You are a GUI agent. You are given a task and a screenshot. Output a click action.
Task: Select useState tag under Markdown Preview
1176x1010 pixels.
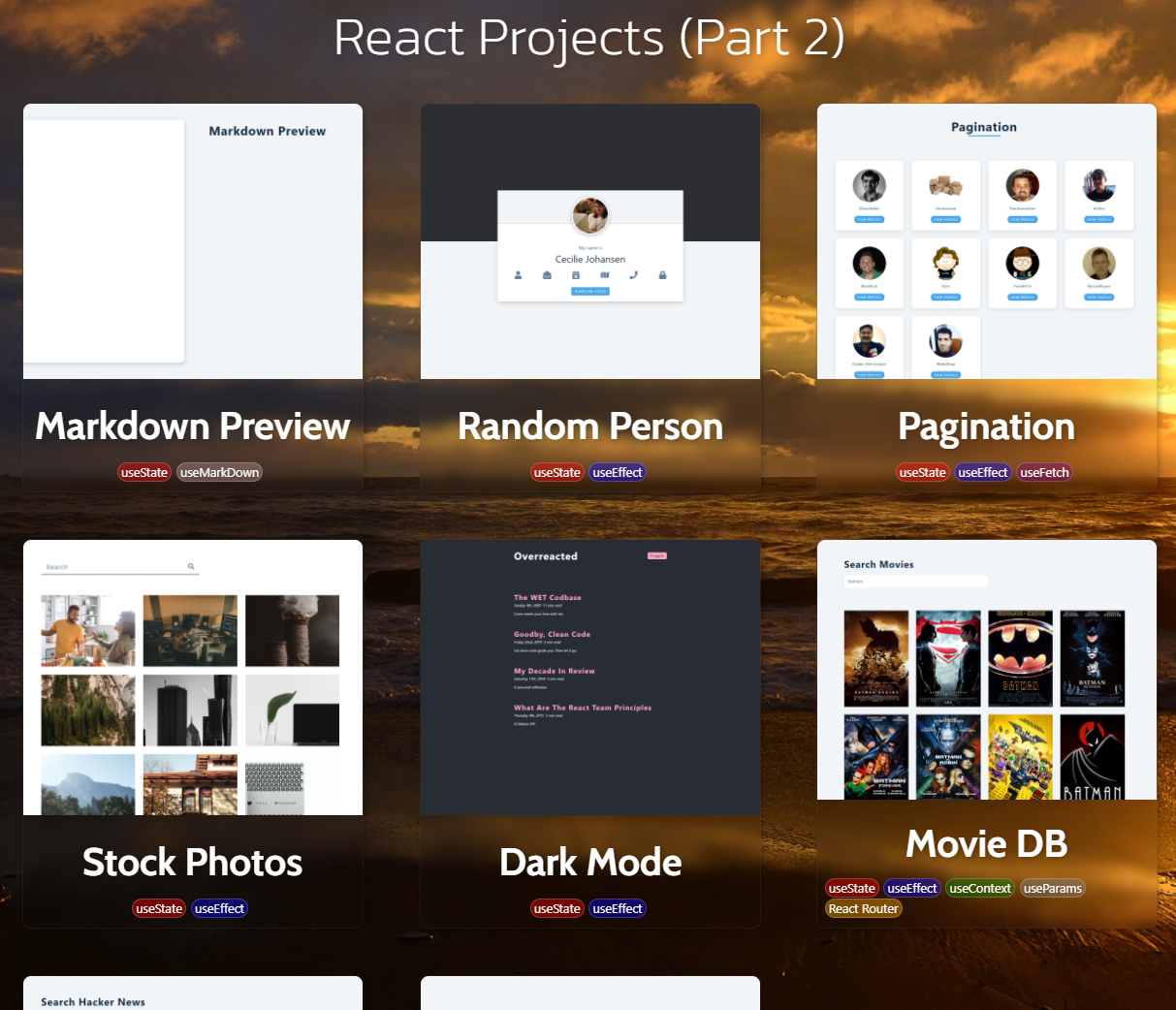coord(144,473)
